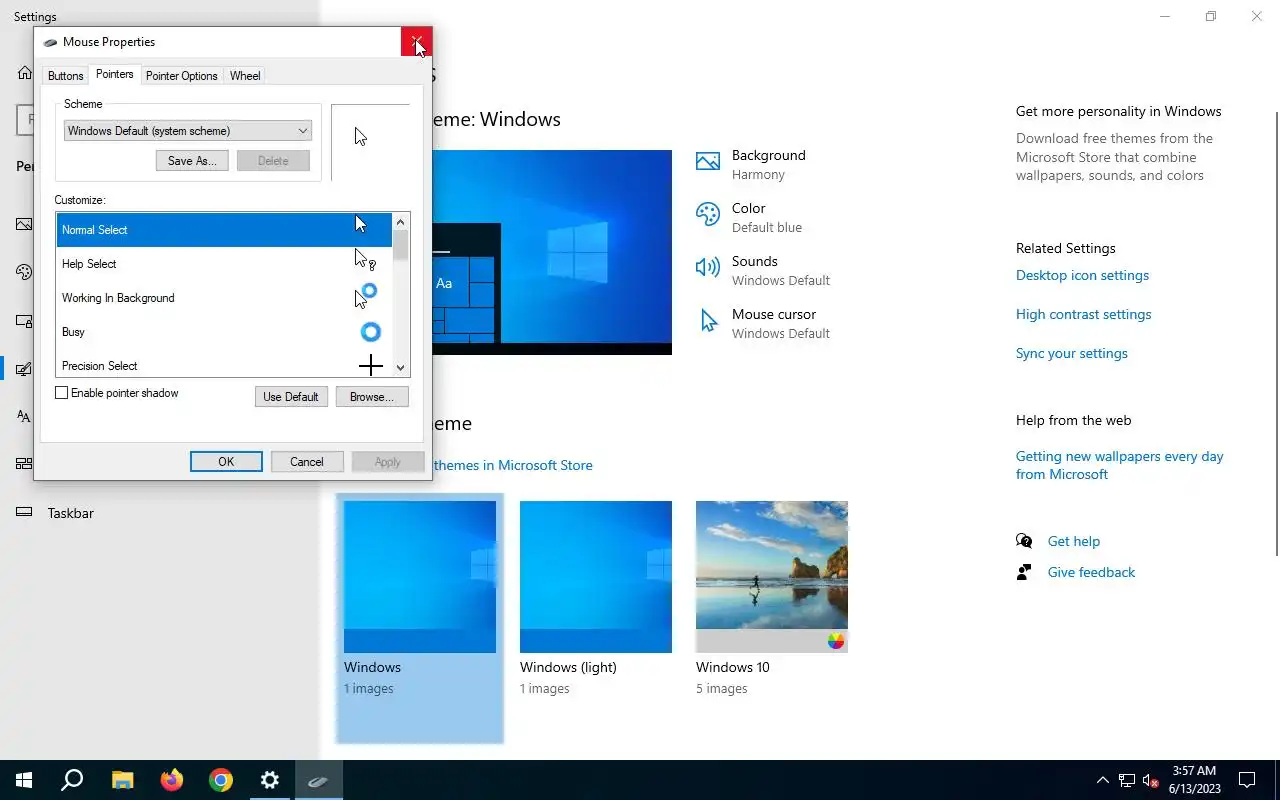Open the Wheel tab
The image size is (1280, 800).
pos(245,76)
